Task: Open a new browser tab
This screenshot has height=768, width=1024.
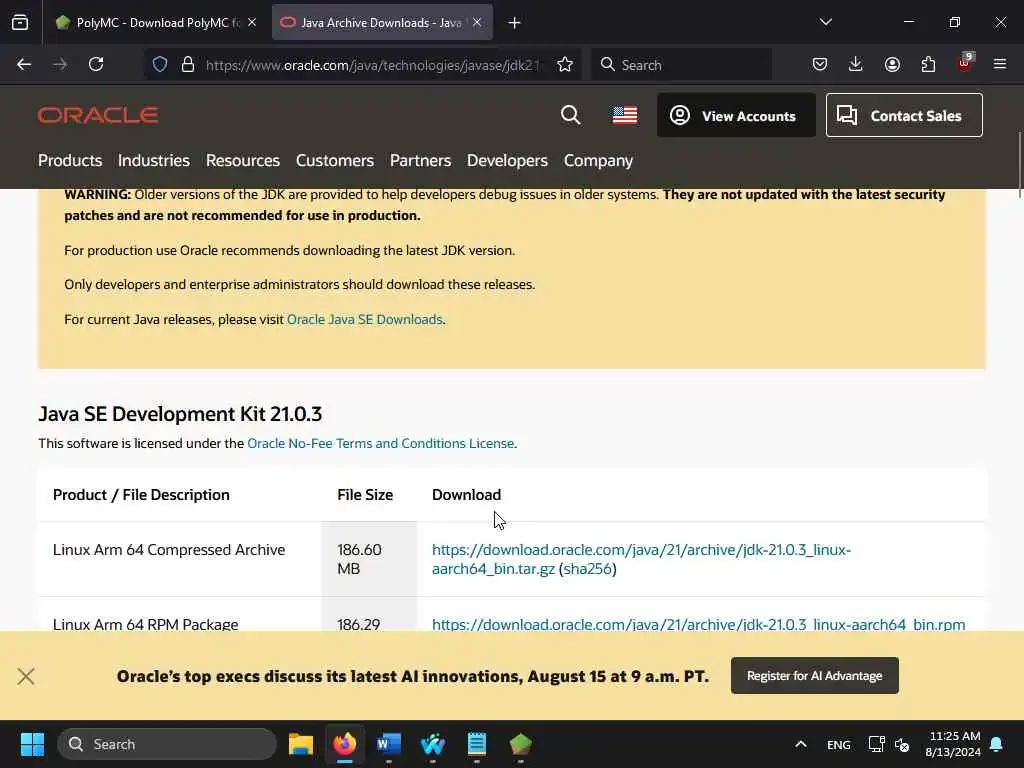Action: (x=515, y=23)
